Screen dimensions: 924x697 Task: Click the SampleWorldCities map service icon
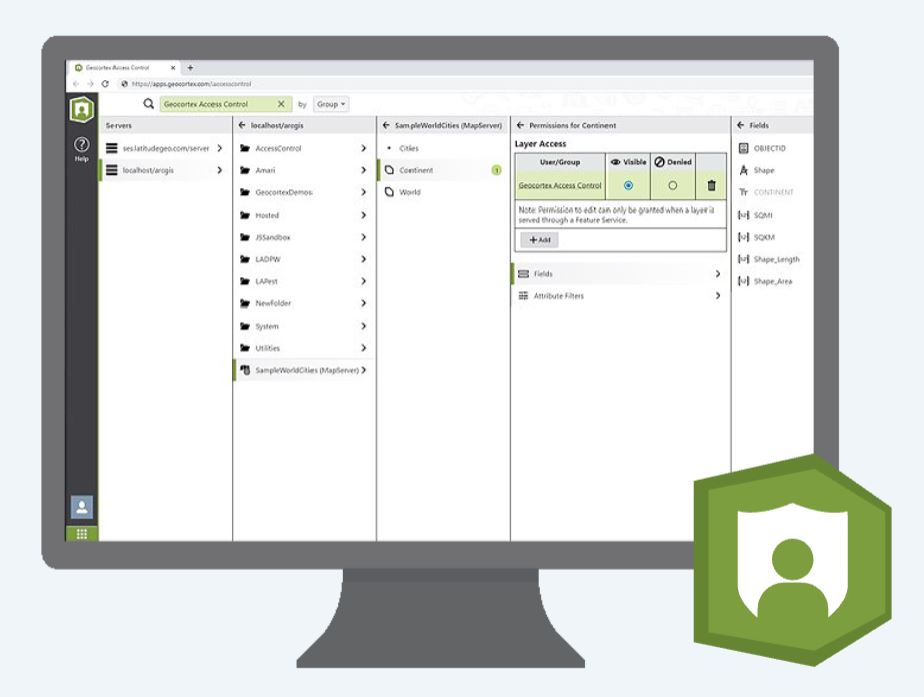click(245, 370)
